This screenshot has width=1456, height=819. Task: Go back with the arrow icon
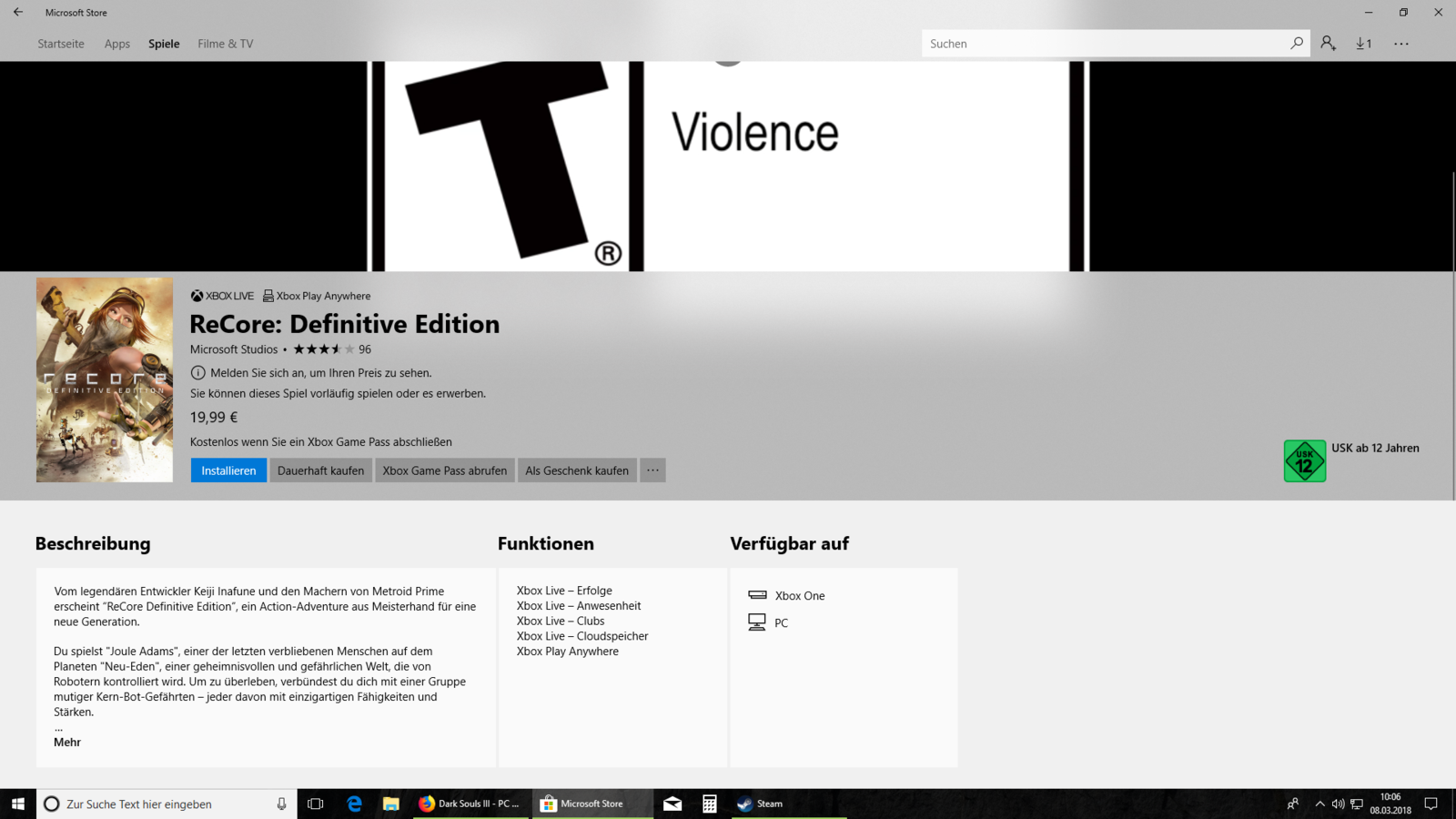[18, 13]
